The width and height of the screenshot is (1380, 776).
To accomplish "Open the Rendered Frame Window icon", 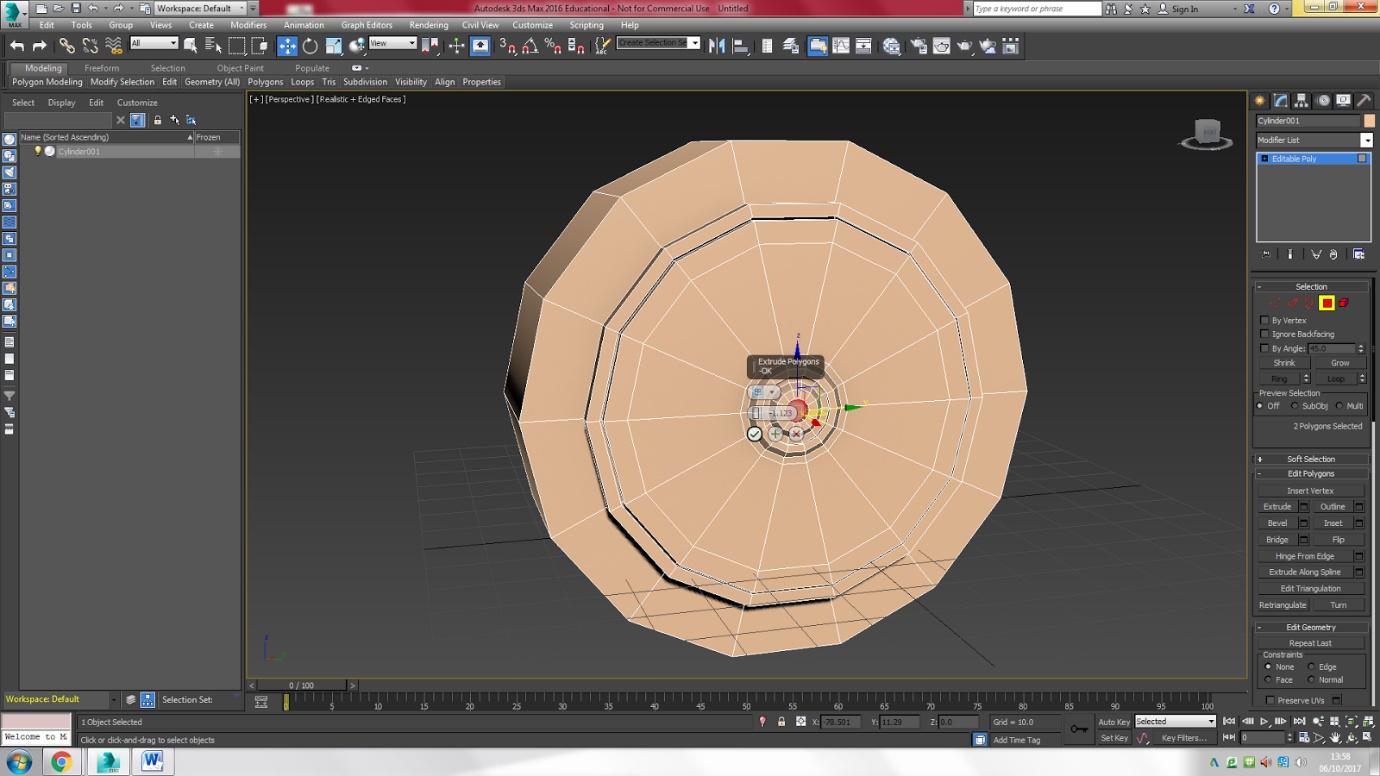I will click(941, 46).
